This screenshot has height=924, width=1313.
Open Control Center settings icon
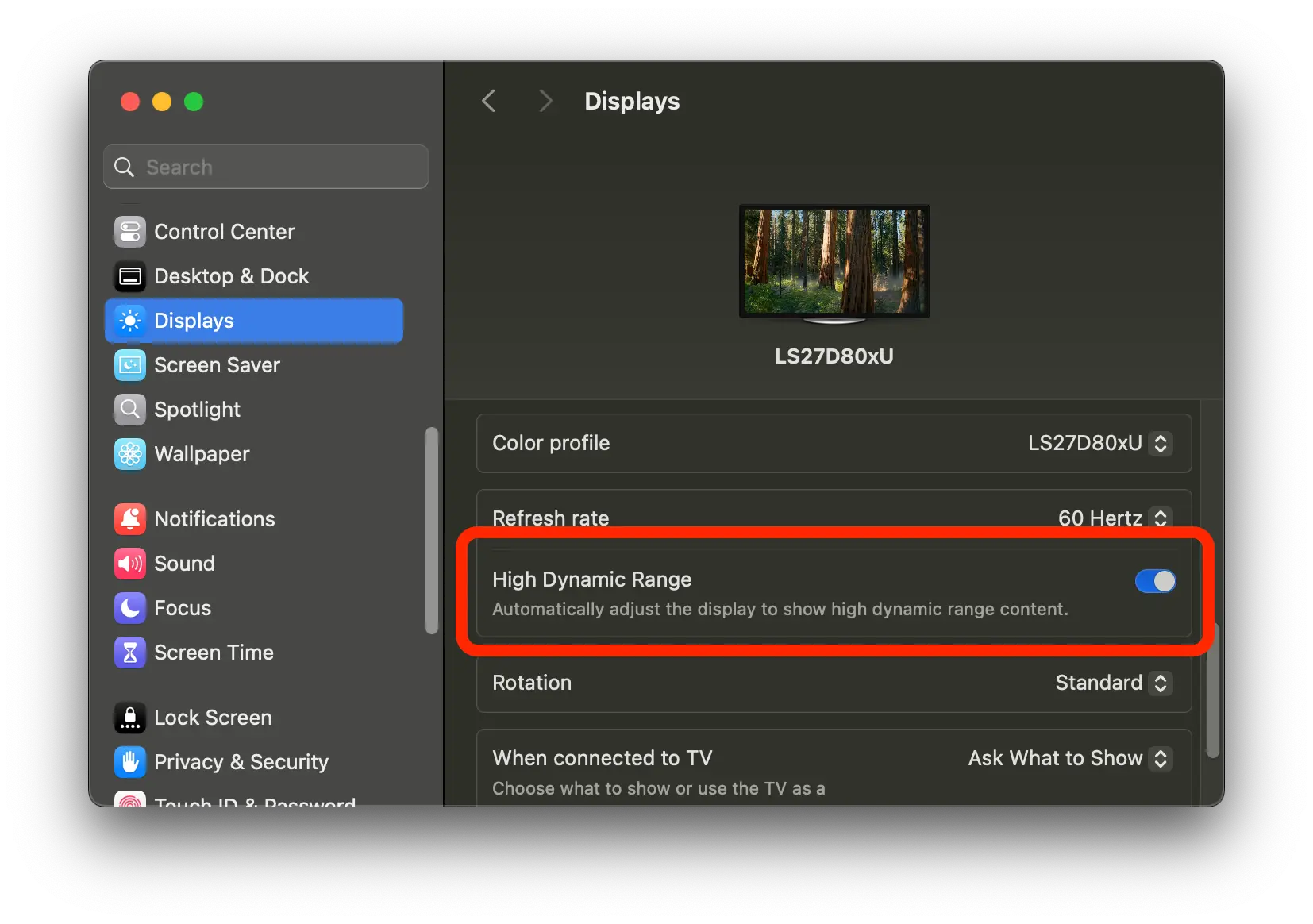(x=130, y=232)
